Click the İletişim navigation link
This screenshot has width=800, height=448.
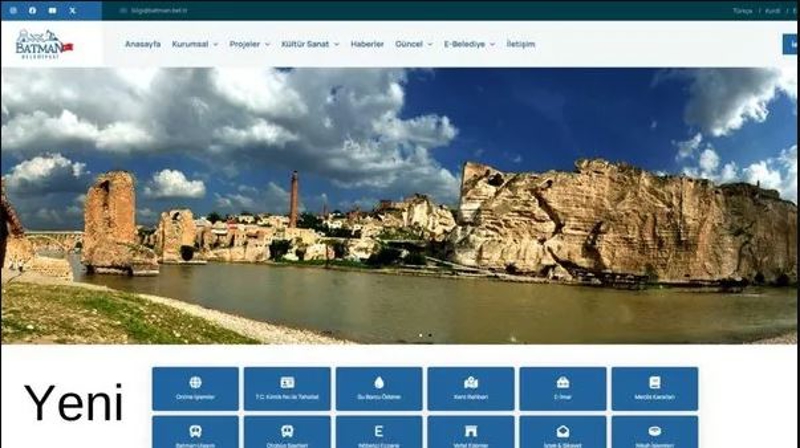[x=520, y=44]
